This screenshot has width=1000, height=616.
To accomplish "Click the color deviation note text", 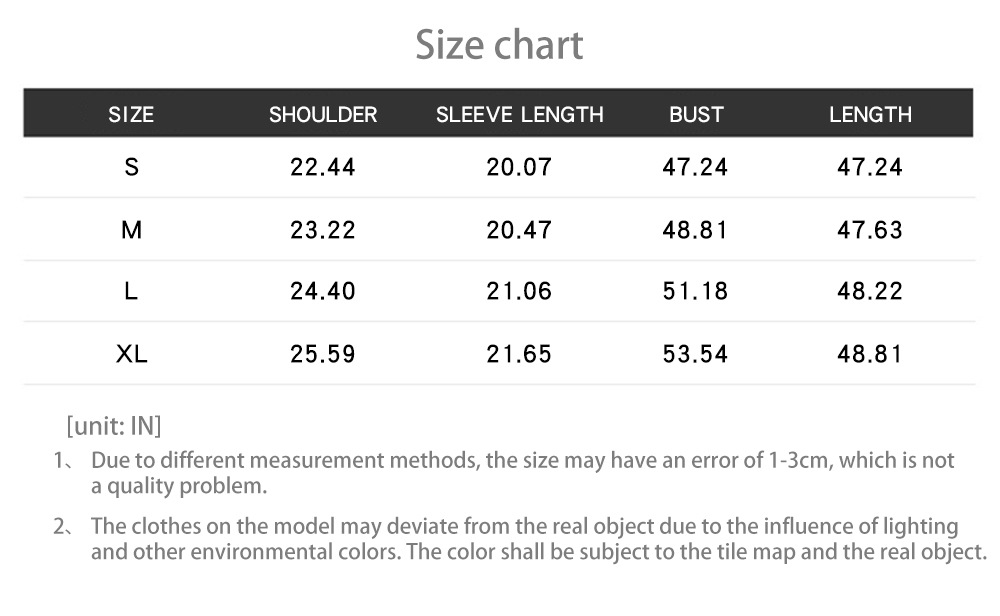I will tap(538, 539).
